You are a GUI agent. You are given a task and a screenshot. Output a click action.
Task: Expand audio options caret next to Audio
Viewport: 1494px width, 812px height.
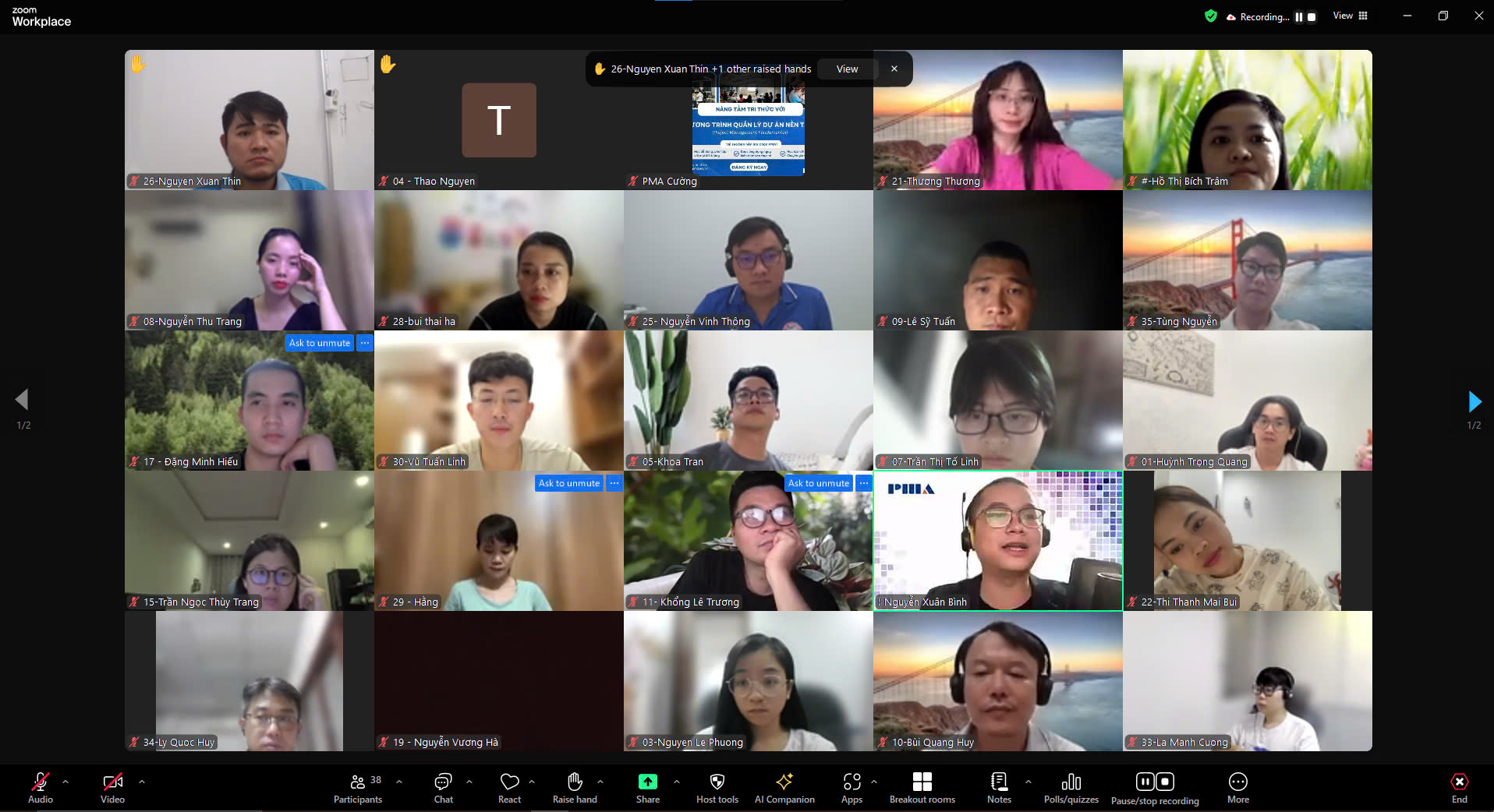pos(65,781)
